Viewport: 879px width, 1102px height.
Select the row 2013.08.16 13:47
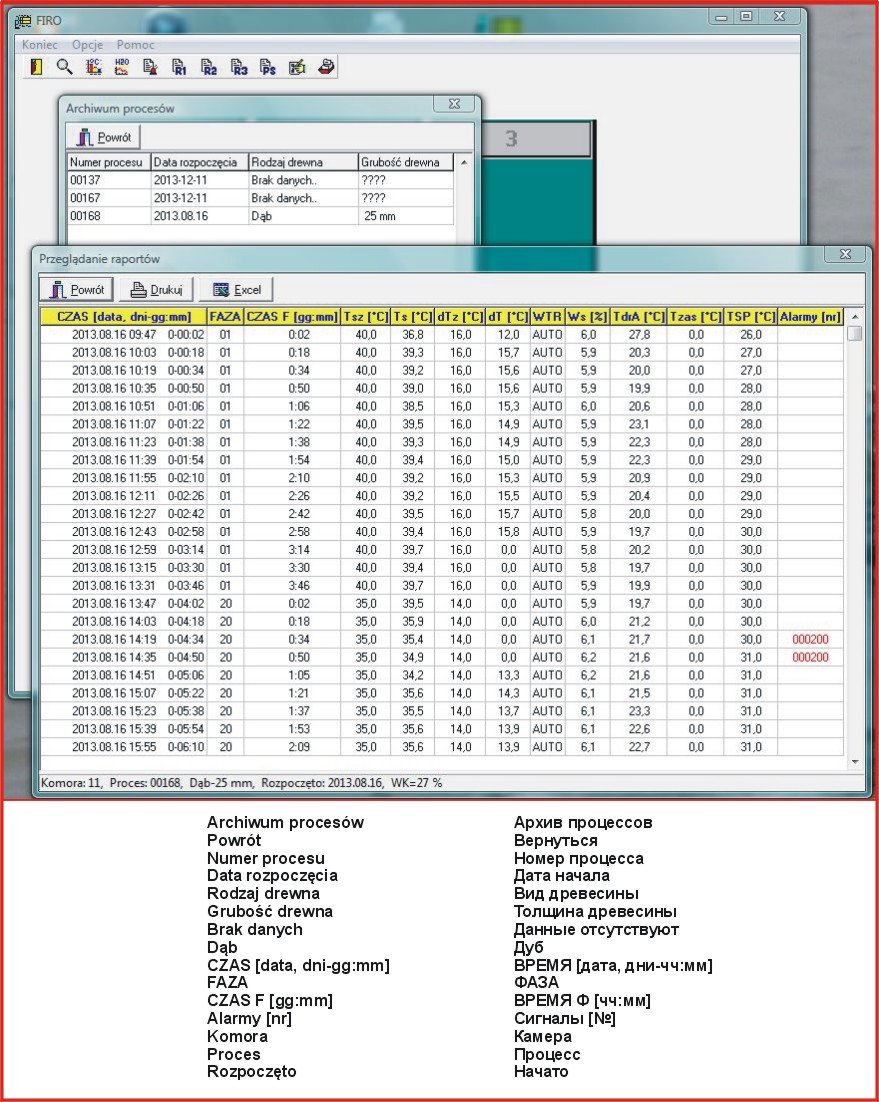tap(442, 604)
